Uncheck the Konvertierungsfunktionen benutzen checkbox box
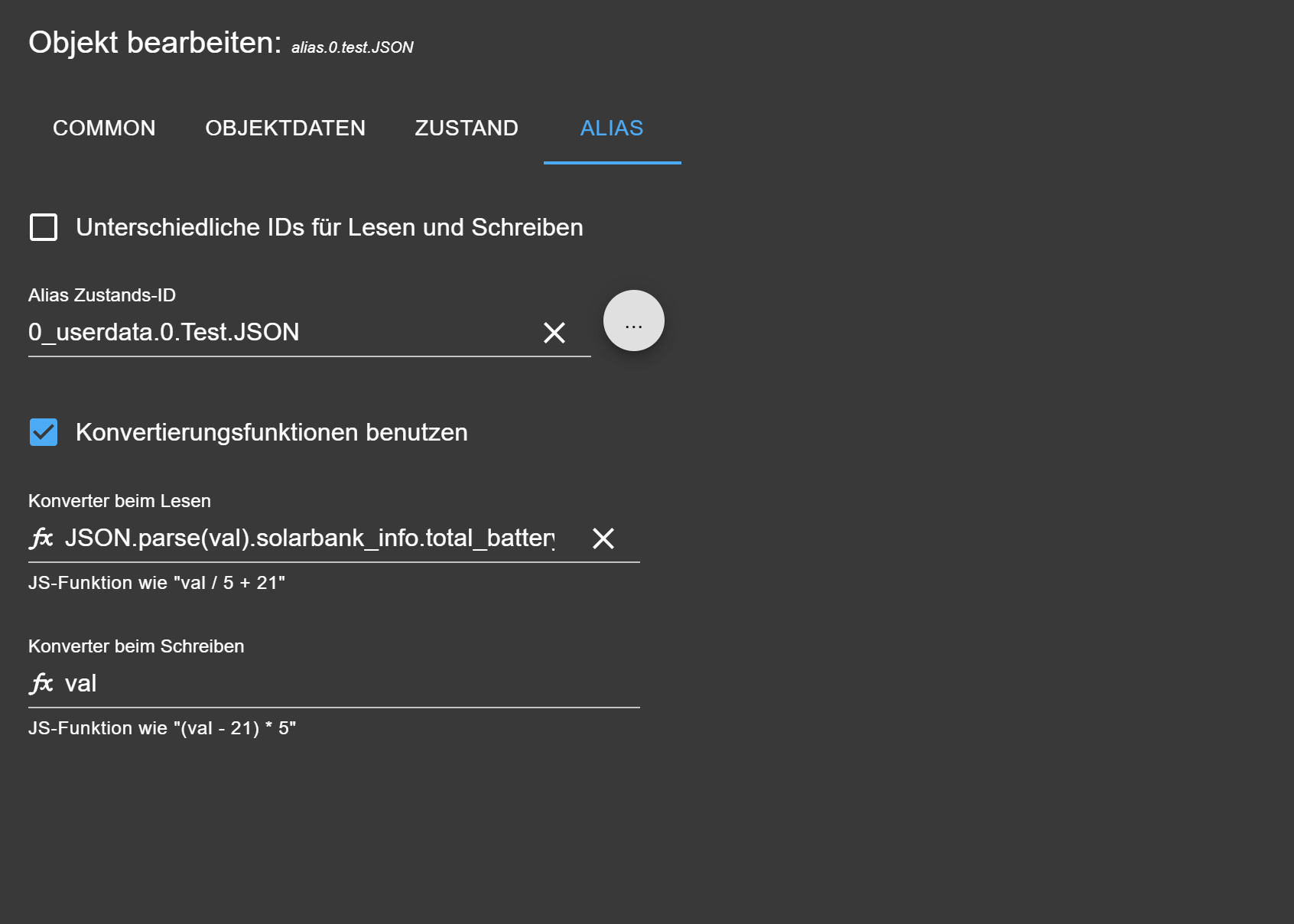 point(44,432)
